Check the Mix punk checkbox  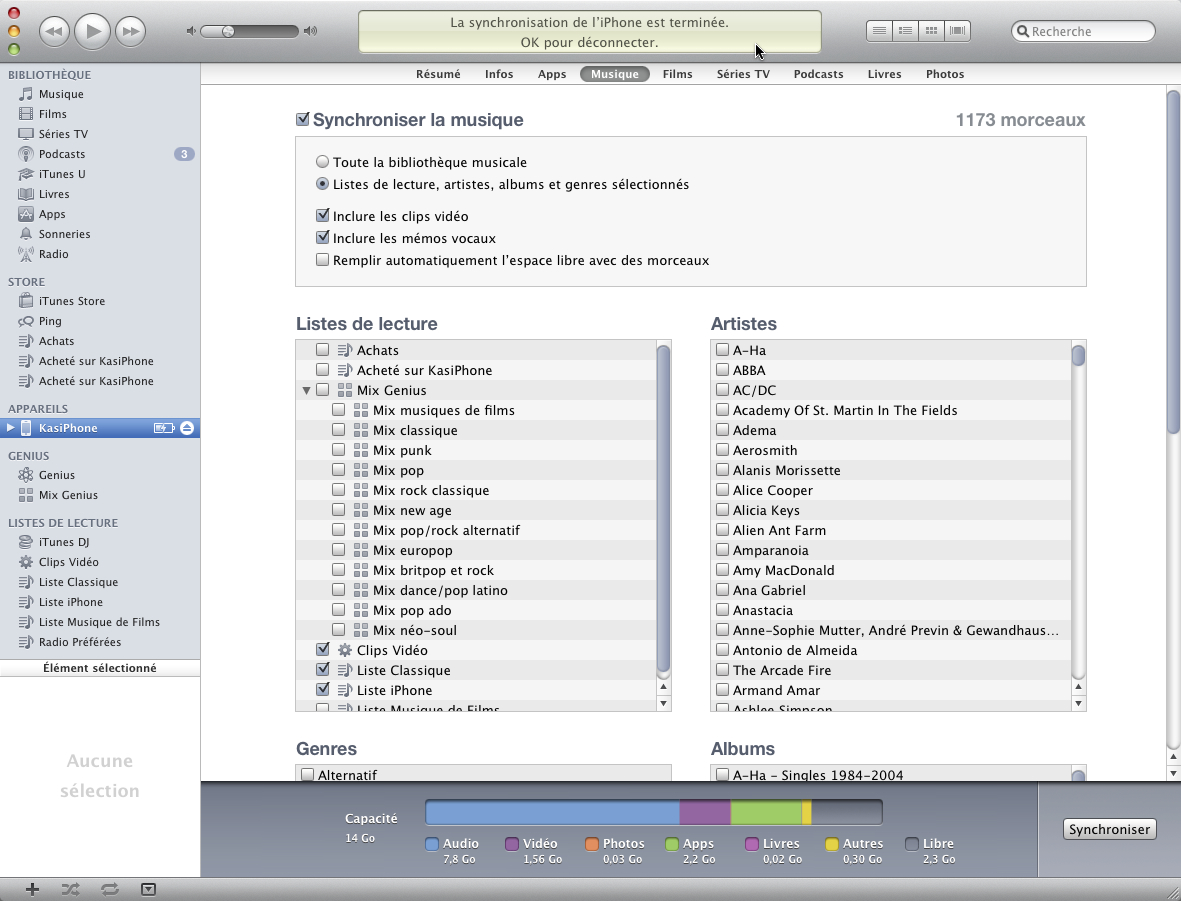point(338,450)
